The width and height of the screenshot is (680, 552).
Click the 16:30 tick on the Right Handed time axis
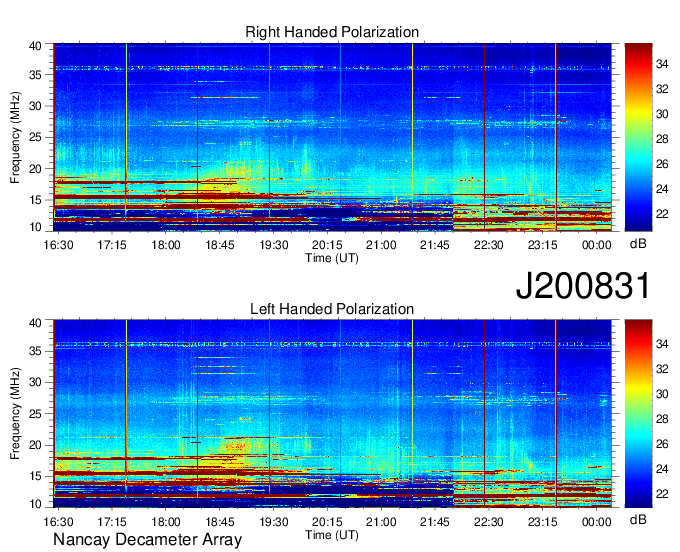click(x=59, y=245)
